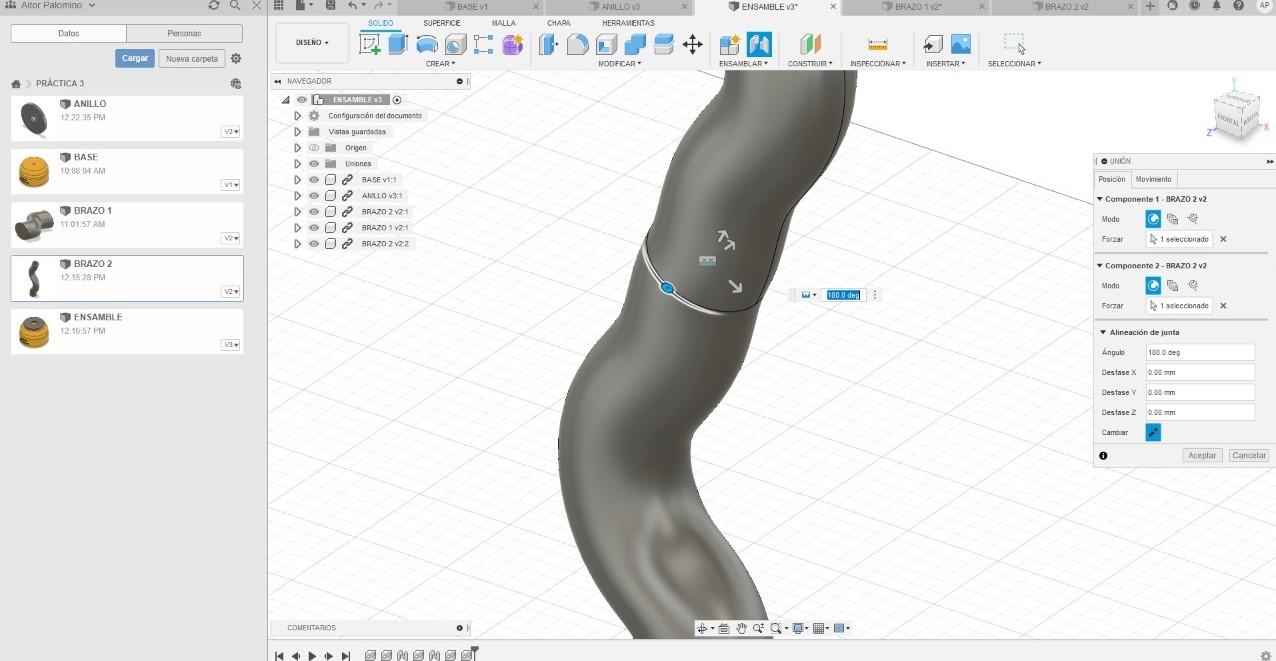This screenshot has width=1276, height=661.
Task: Open the BRAZO 1 file thumbnail
Action: (x=34, y=226)
